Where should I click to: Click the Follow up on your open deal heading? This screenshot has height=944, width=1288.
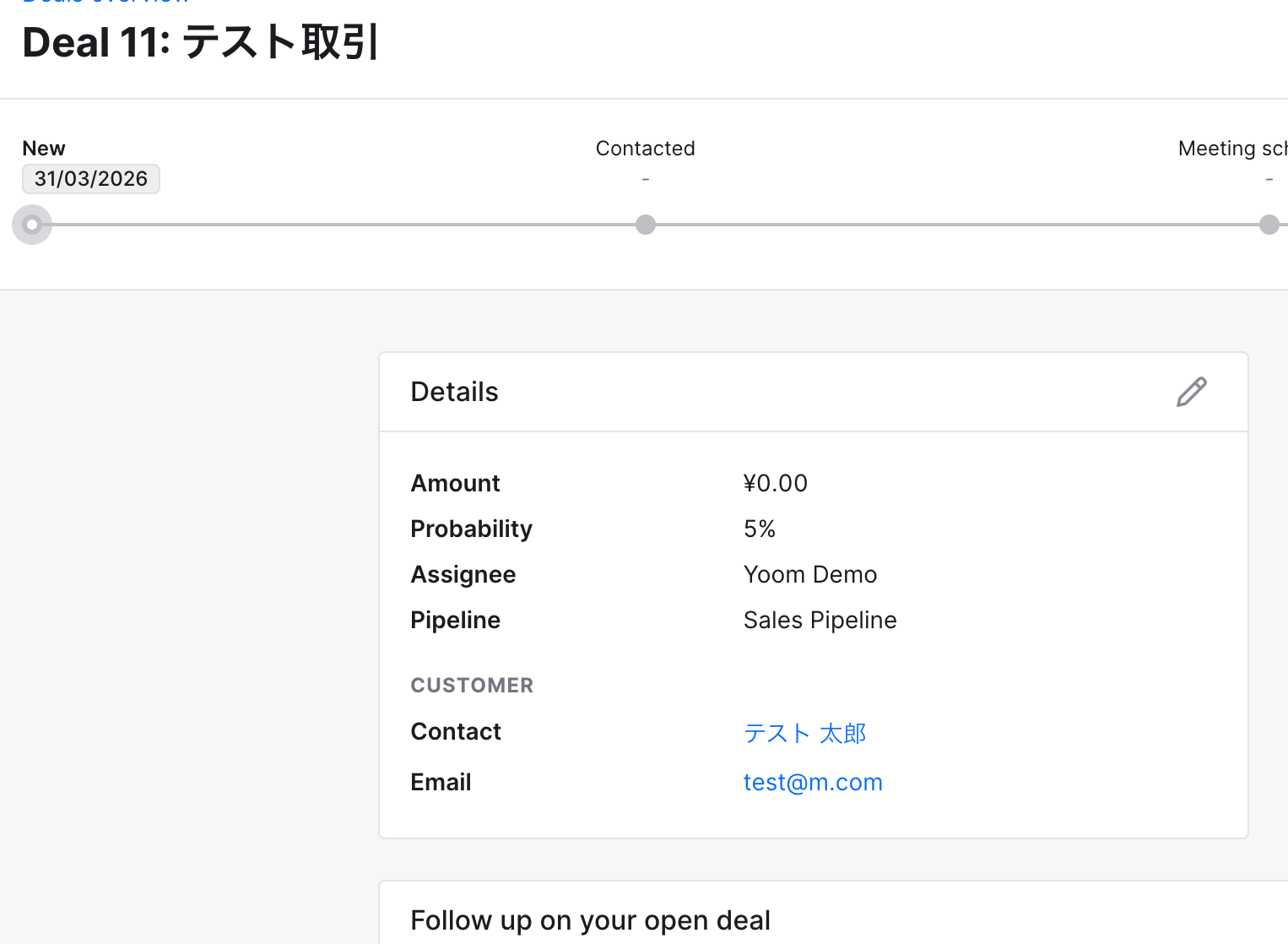click(x=590, y=920)
